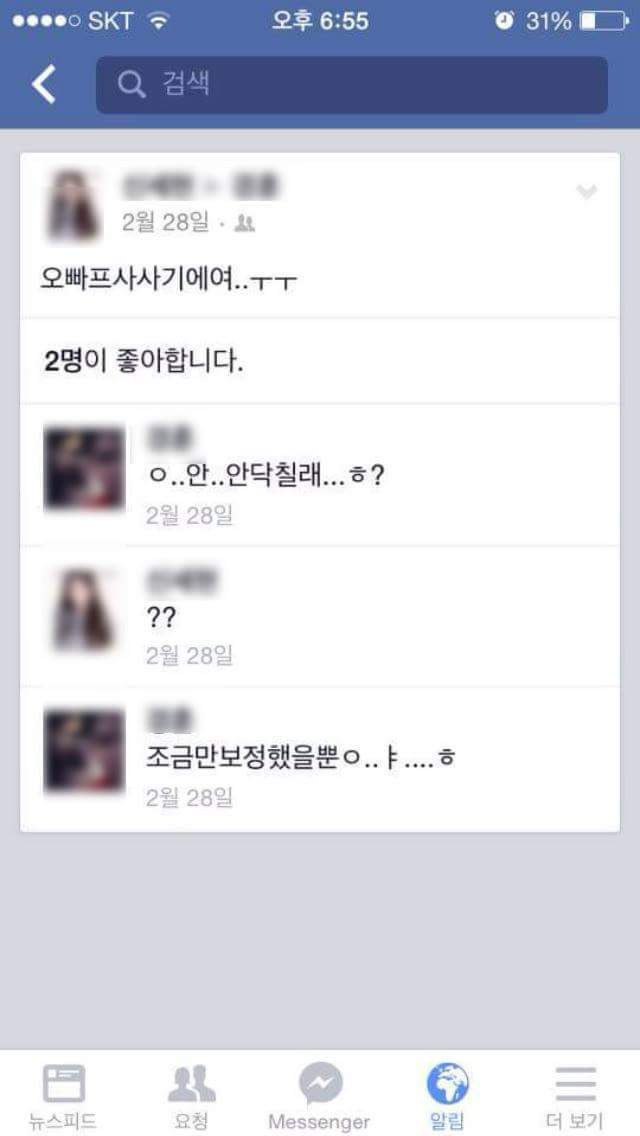Open the 요청 friend requests tab
640x1136 pixels.
[x=192, y=1095]
